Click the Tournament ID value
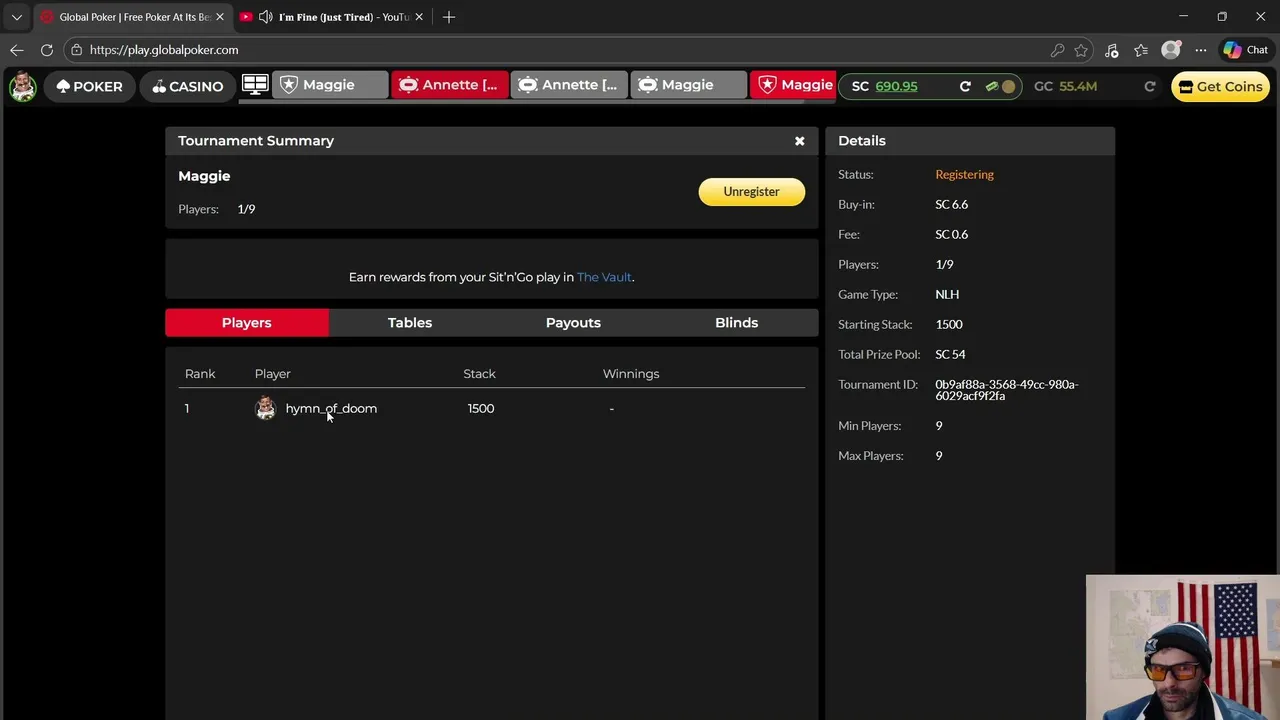Screen dimensions: 1280x720 tap(1006, 390)
